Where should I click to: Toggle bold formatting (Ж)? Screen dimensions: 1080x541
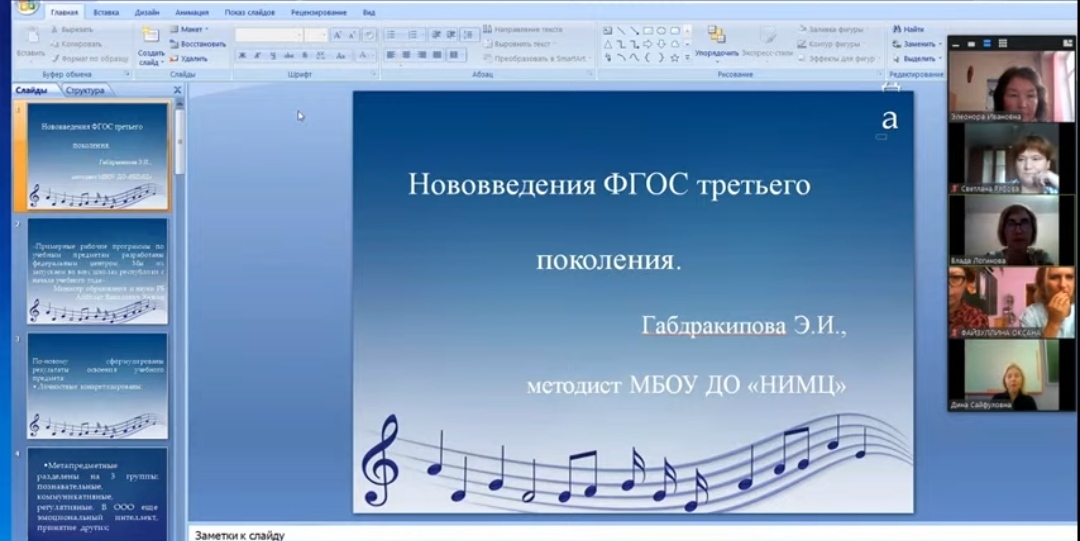click(x=242, y=56)
